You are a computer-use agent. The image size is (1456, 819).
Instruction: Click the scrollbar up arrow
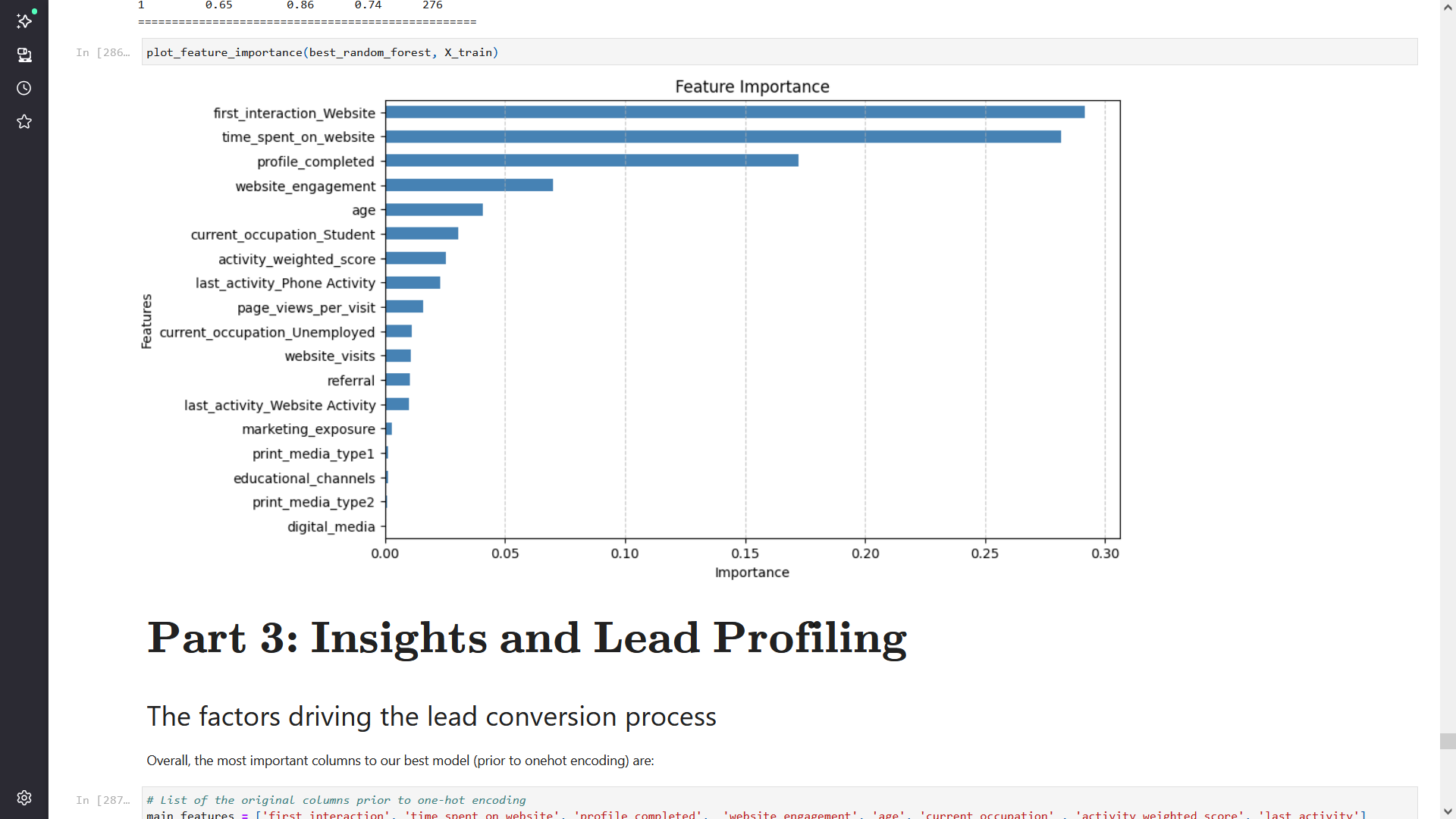(x=1448, y=6)
